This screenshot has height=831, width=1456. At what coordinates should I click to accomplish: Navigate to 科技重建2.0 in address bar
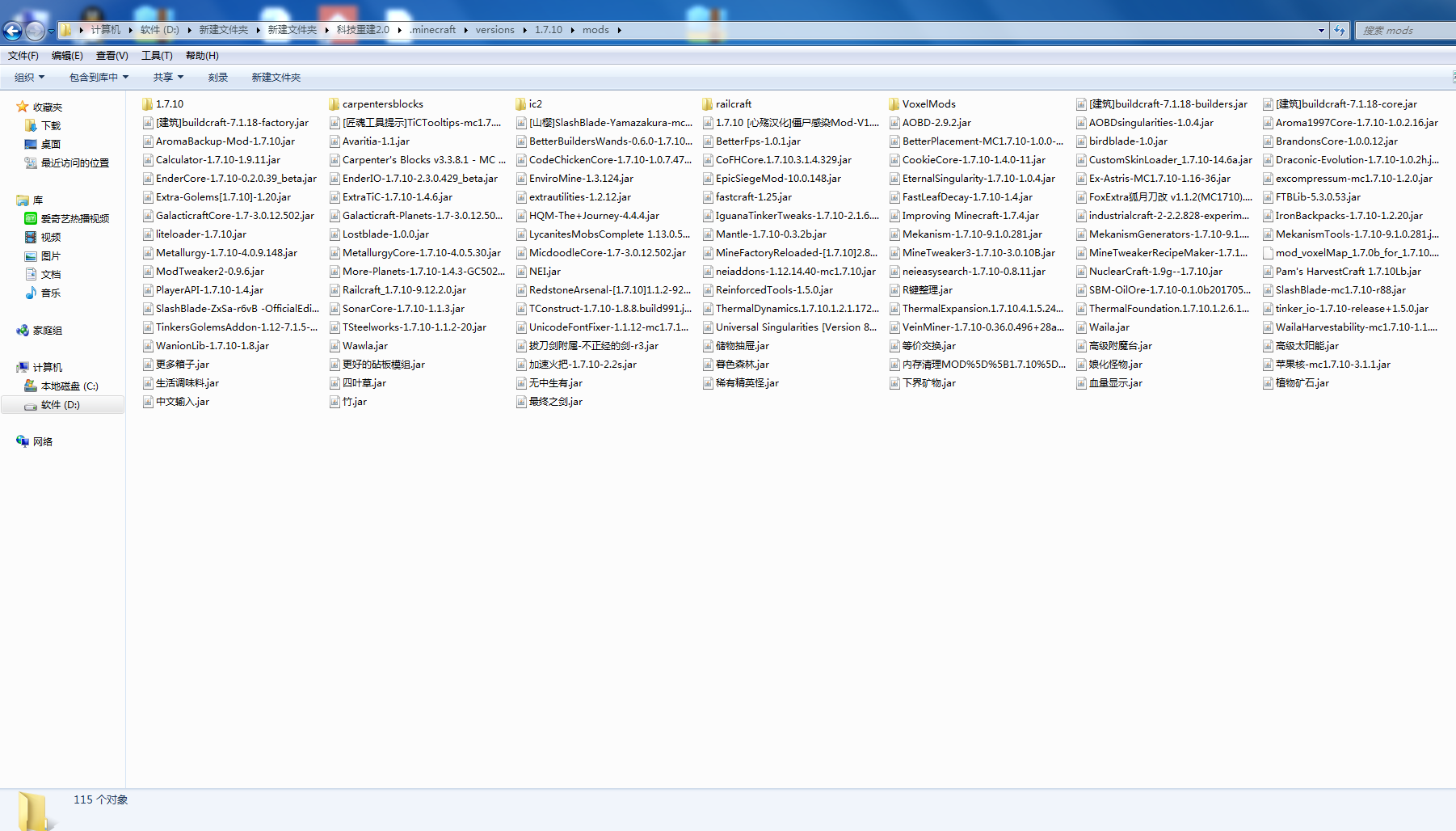pyautogui.click(x=363, y=30)
